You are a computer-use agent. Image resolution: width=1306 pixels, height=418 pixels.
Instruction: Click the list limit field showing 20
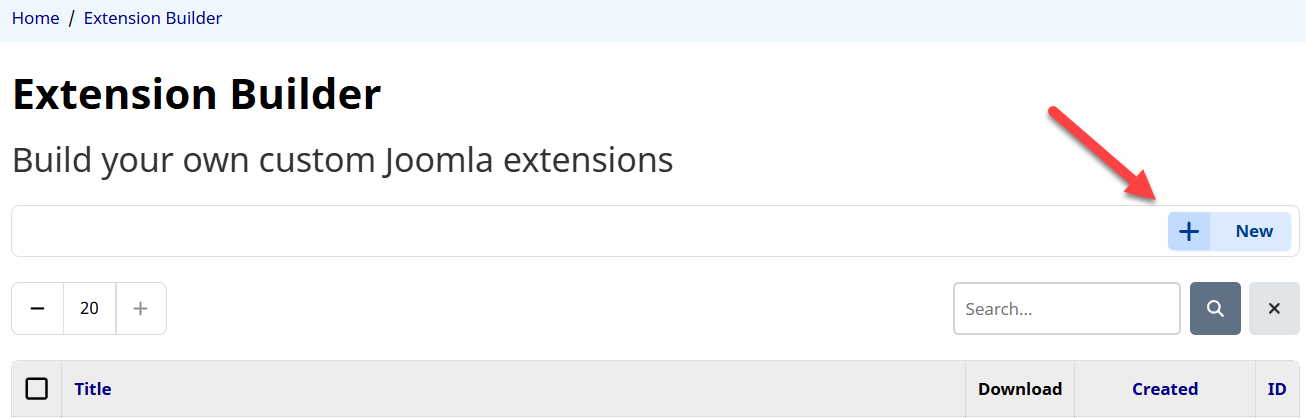point(90,309)
